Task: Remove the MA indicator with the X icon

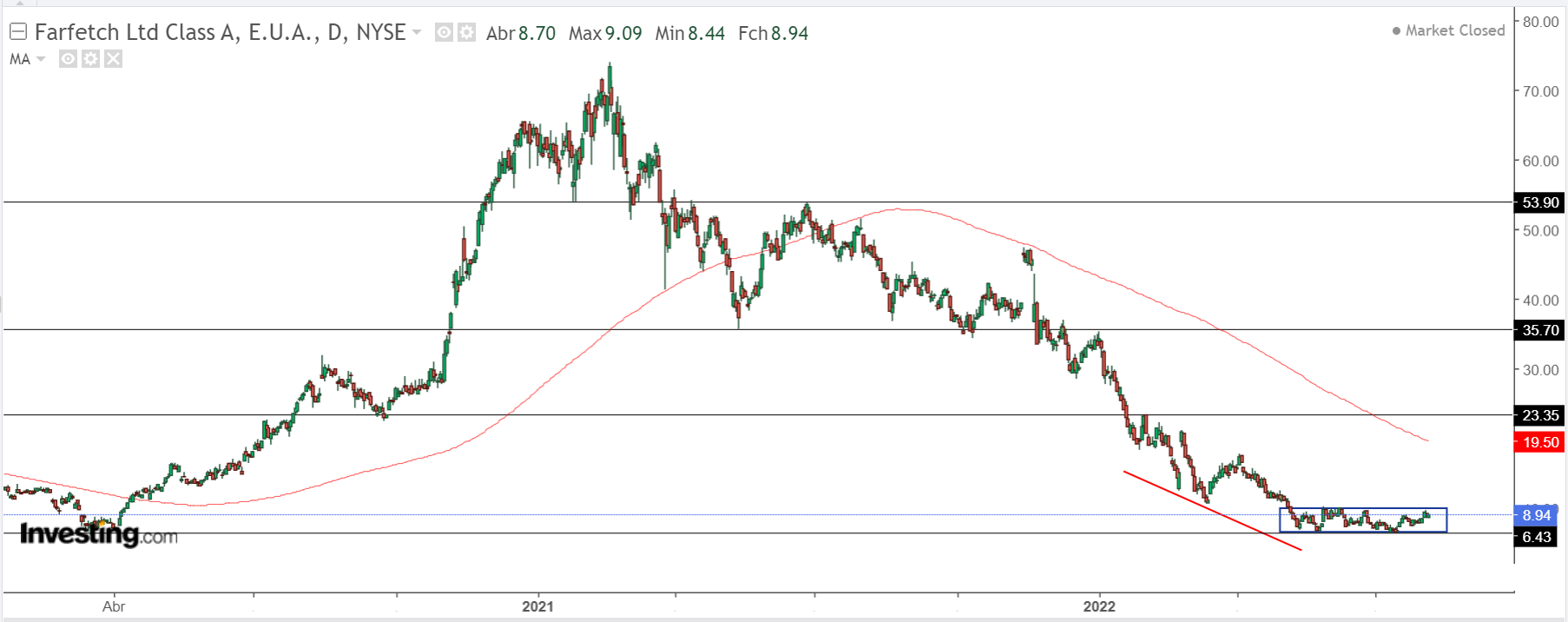Action: (x=113, y=58)
